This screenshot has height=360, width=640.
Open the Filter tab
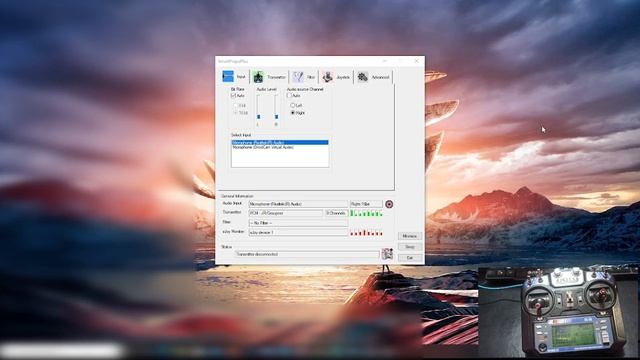click(x=304, y=77)
